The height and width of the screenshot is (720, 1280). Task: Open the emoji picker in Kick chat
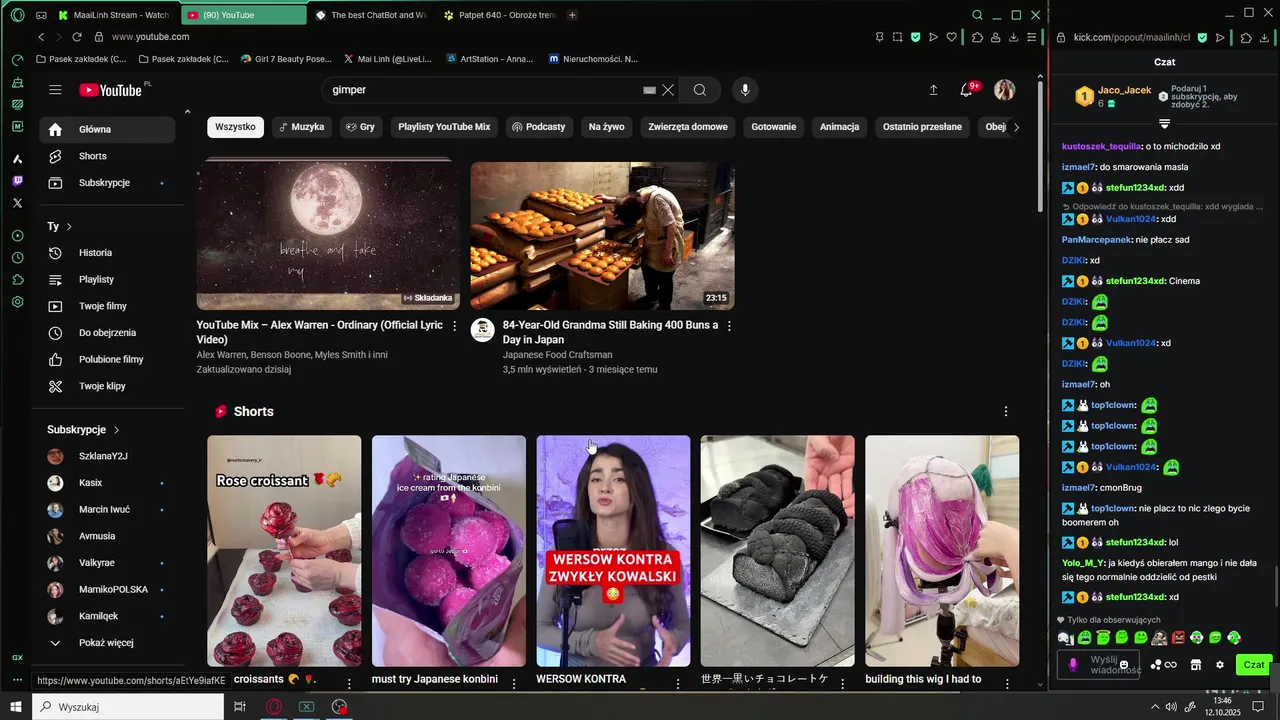[x=1124, y=665]
